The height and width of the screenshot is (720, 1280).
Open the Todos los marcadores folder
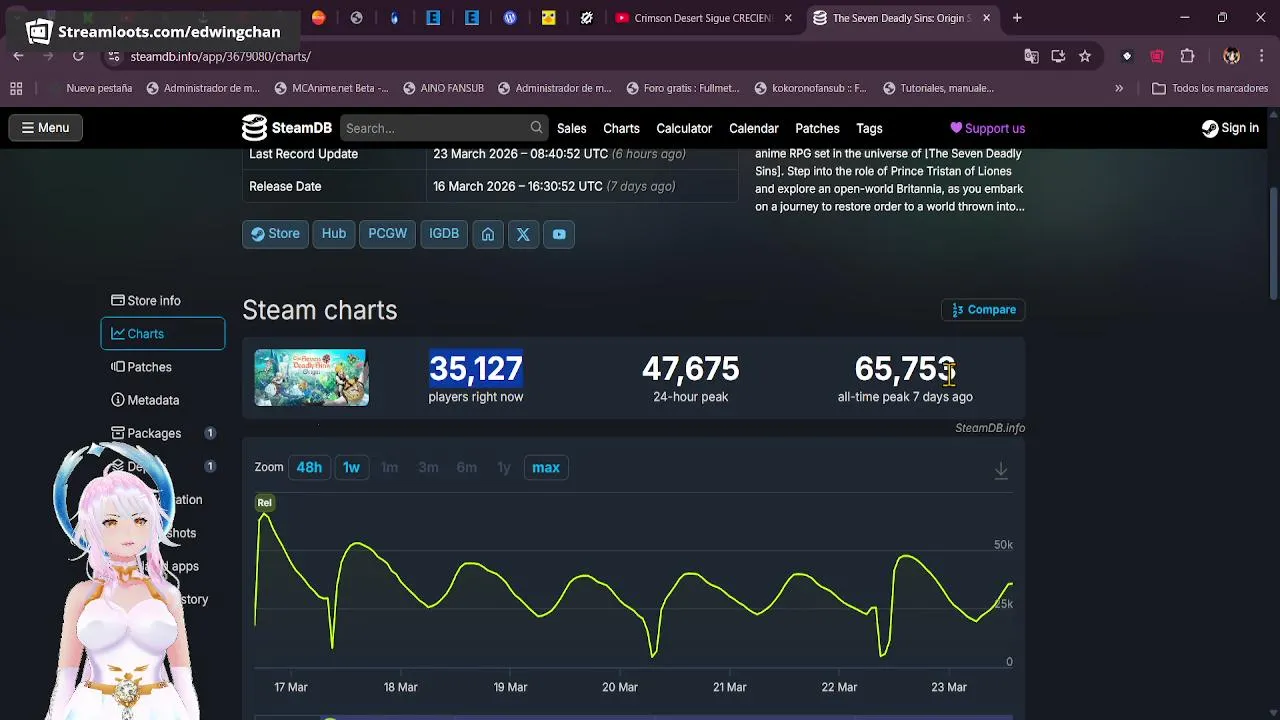click(x=1210, y=88)
